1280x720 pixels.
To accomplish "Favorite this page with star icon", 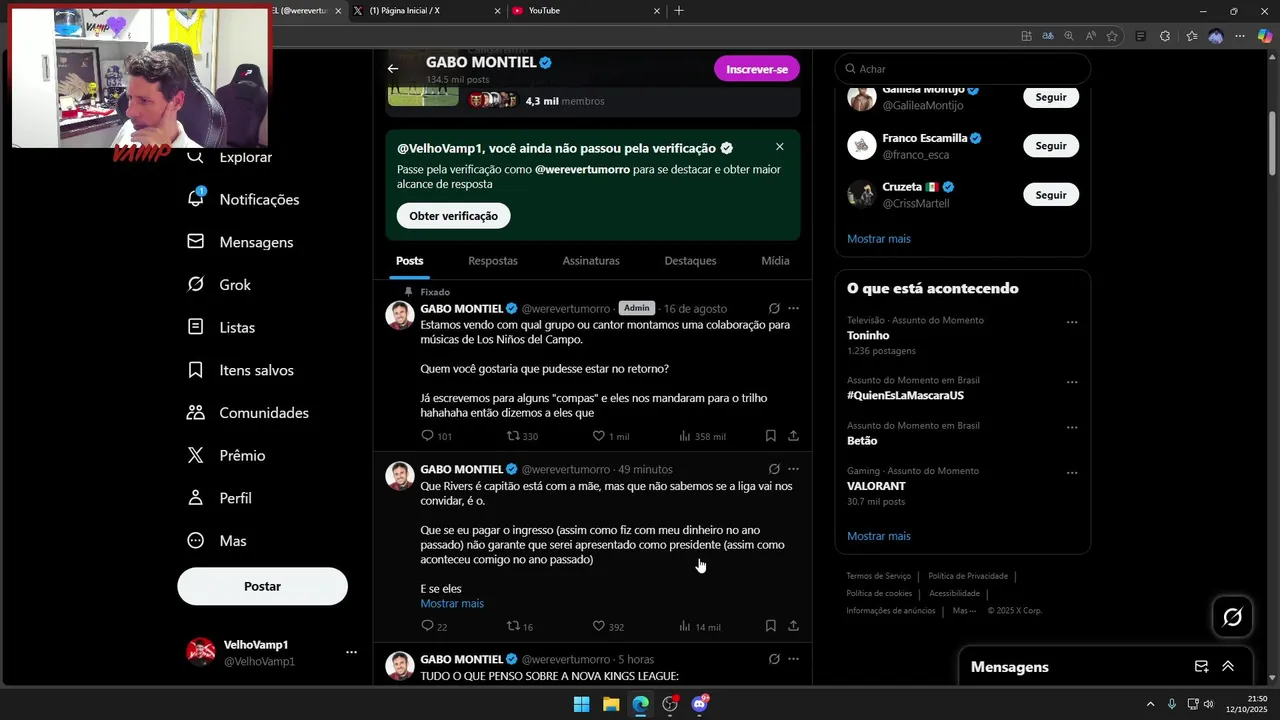I will pyautogui.click(x=1112, y=36).
